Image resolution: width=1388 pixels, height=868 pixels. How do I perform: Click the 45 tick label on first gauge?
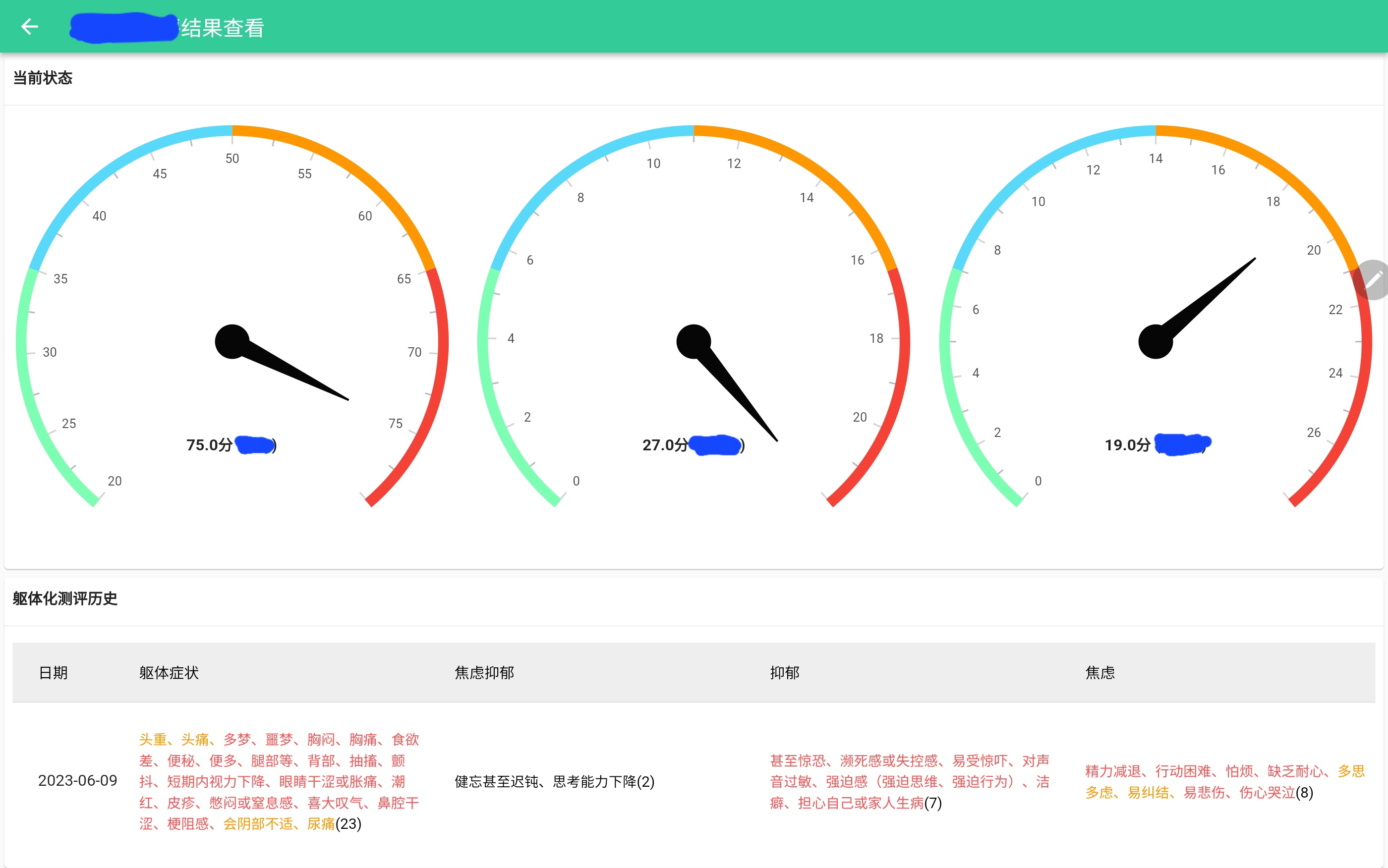[x=160, y=174]
